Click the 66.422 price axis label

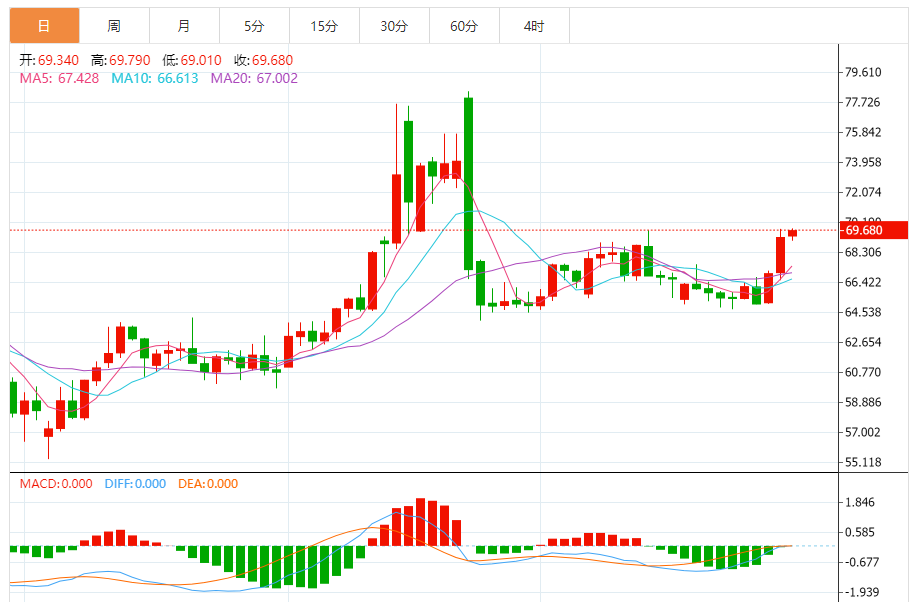click(863, 282)
